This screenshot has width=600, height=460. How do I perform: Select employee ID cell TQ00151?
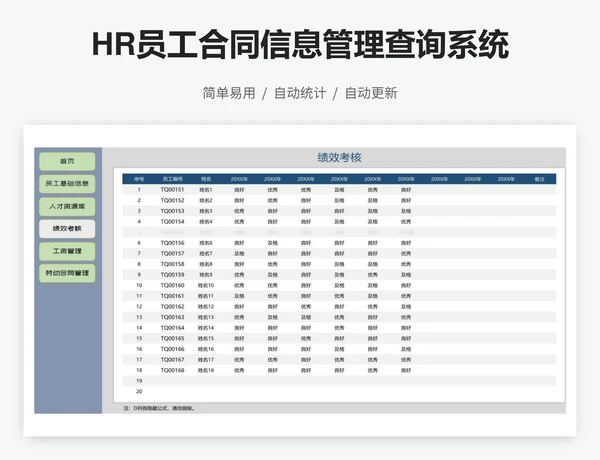click(x=173, y=190)
